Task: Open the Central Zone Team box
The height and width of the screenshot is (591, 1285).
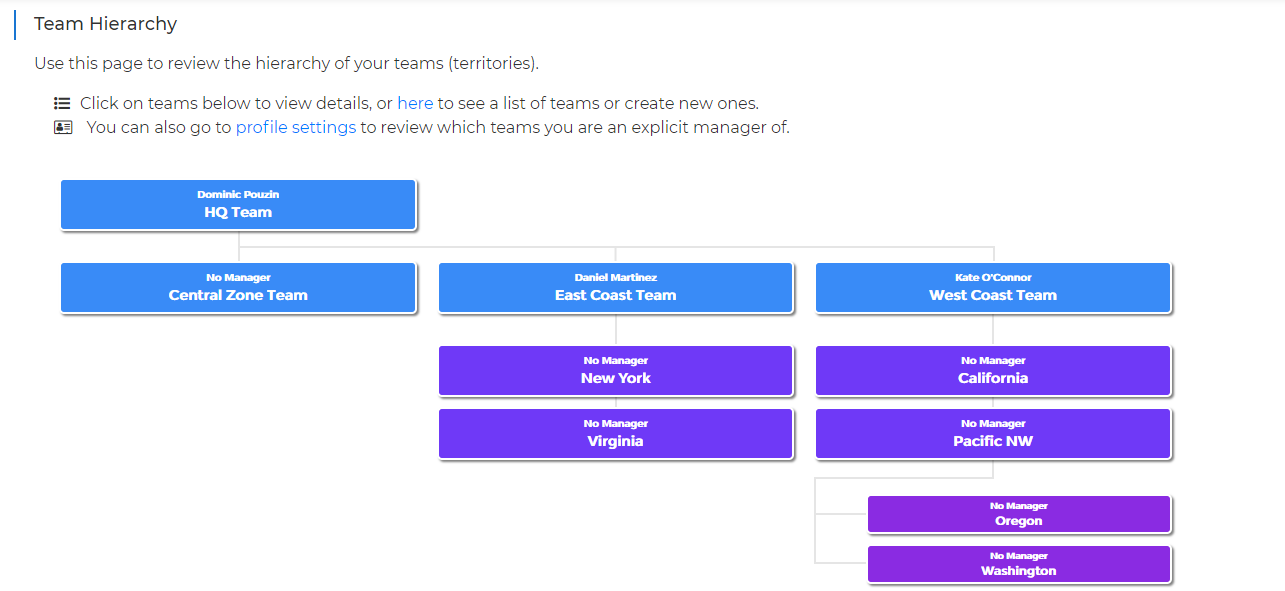Action: 238,288
